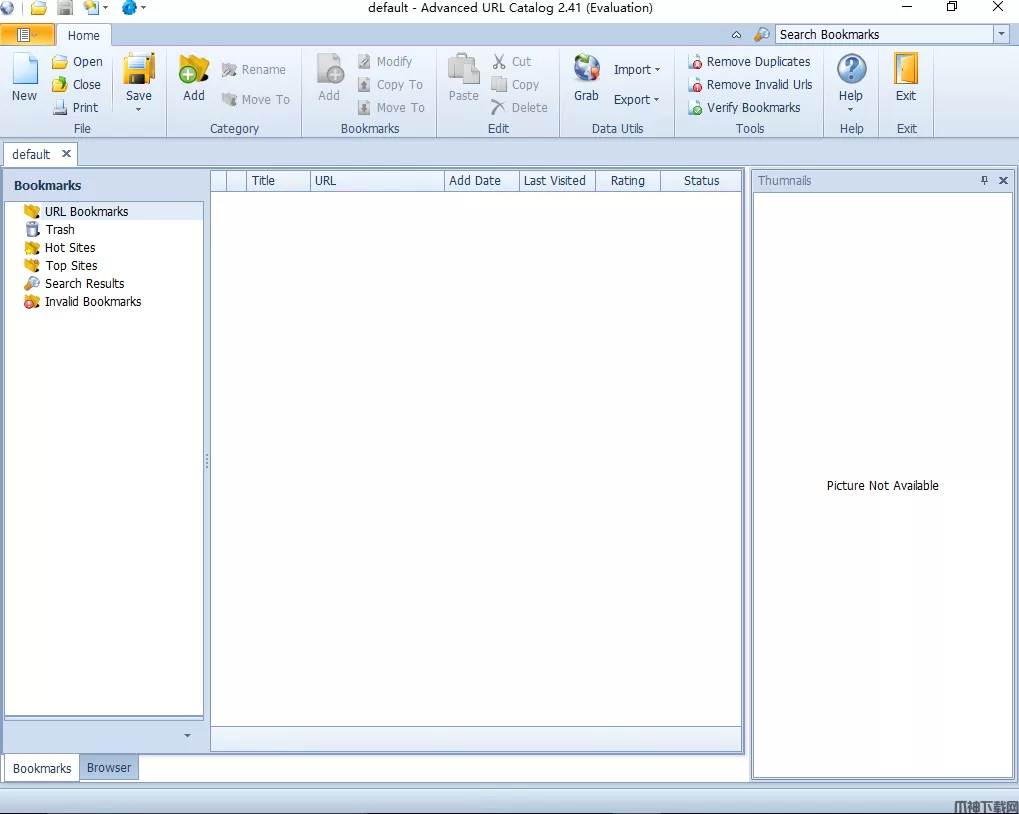
Task: Sort by the Title column header
Action: coord(278,181)
